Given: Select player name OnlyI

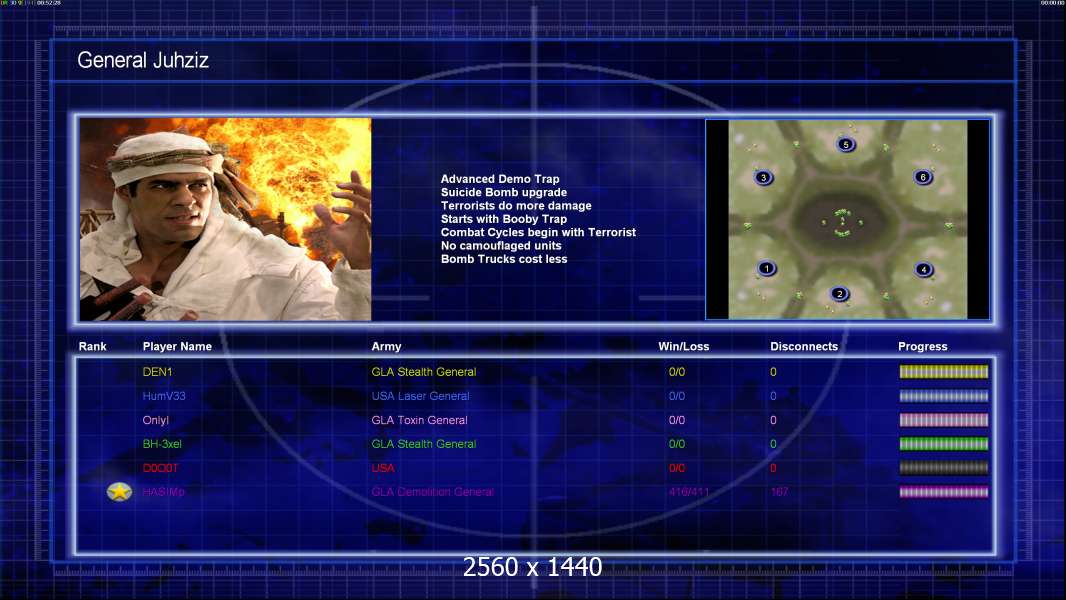Looking at the screenshot, I should pos(156,420).
